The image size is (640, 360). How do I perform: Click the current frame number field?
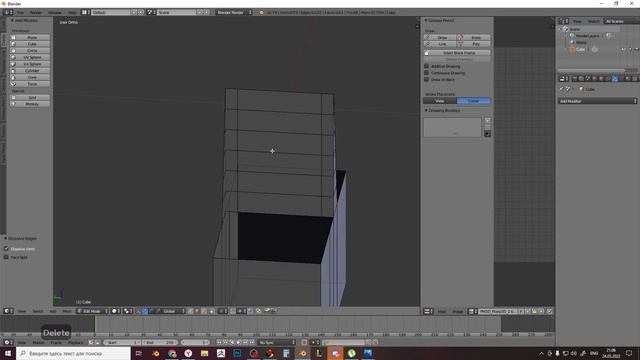[x=195, y=342]
